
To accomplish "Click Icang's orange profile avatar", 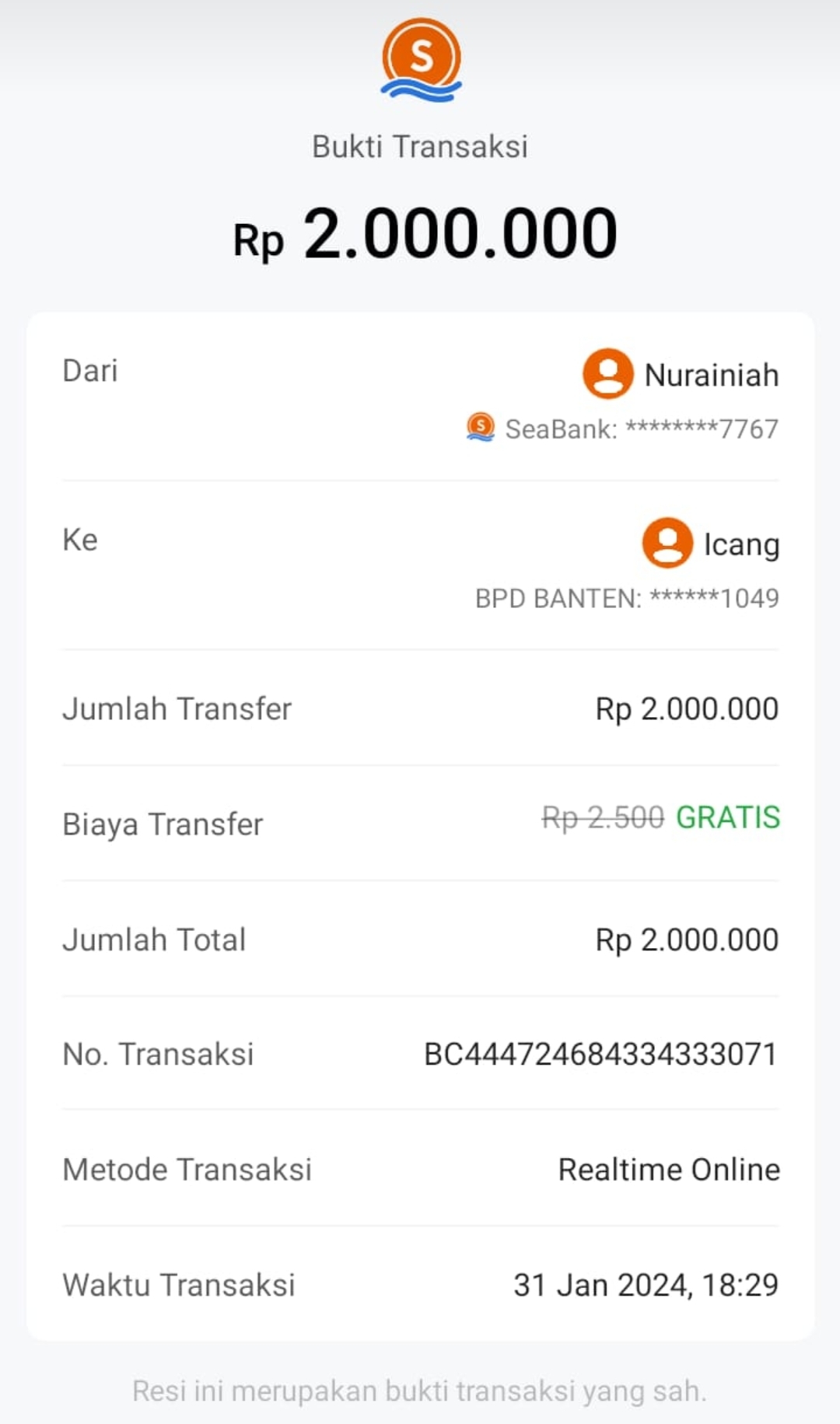I will pyautogui.click(x=667, y=543).
